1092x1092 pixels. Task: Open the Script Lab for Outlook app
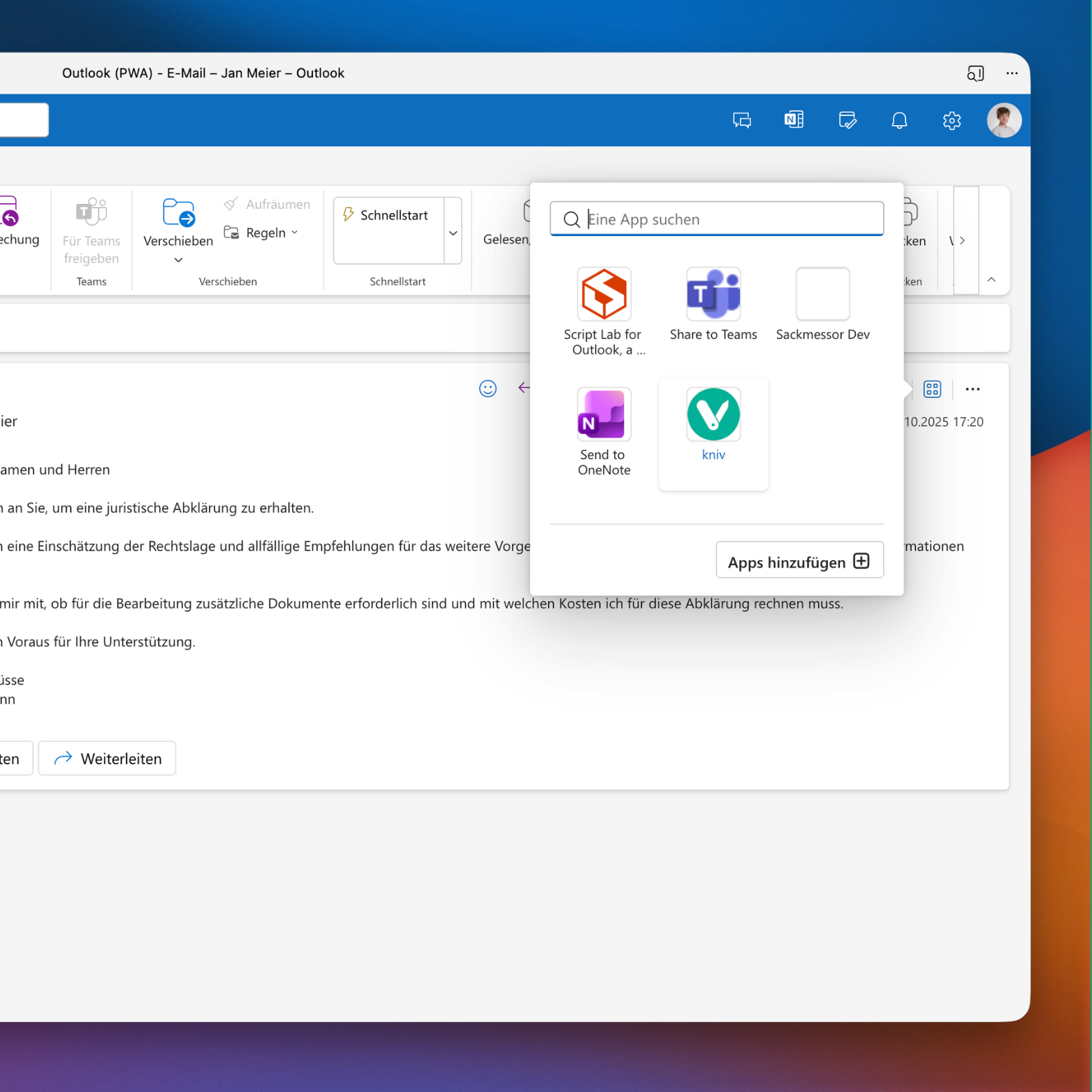[x=604, y=295]
